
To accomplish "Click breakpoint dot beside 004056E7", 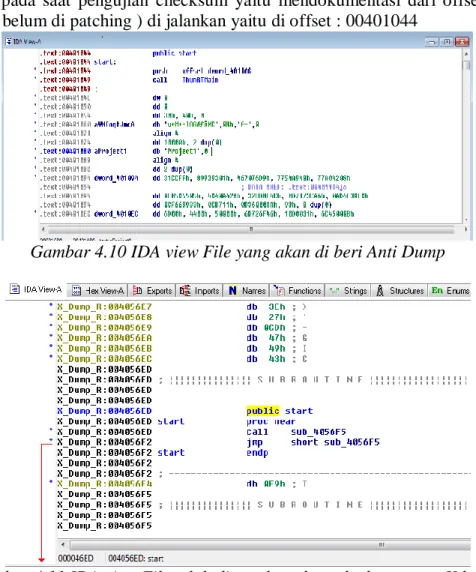I will pyautogui.click(x=51, y=304).
